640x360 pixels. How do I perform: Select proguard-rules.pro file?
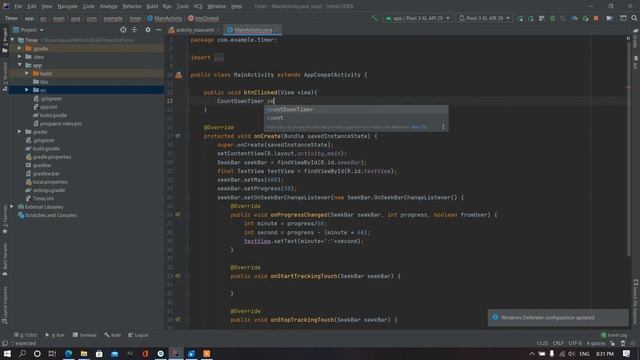point(58,123)
